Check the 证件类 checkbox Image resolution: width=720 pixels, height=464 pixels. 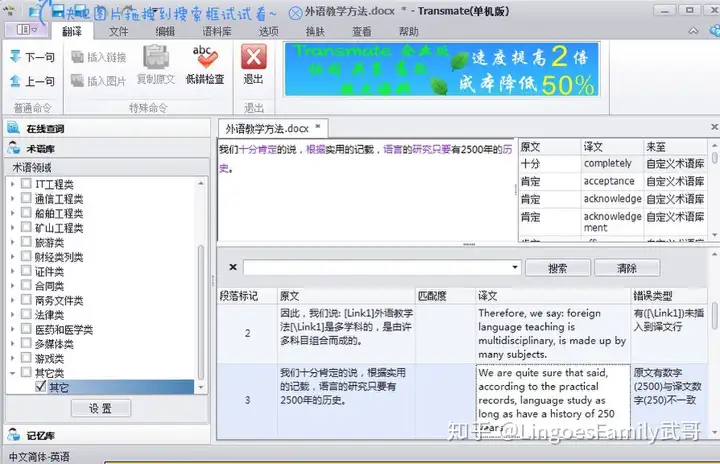[27, 271]
